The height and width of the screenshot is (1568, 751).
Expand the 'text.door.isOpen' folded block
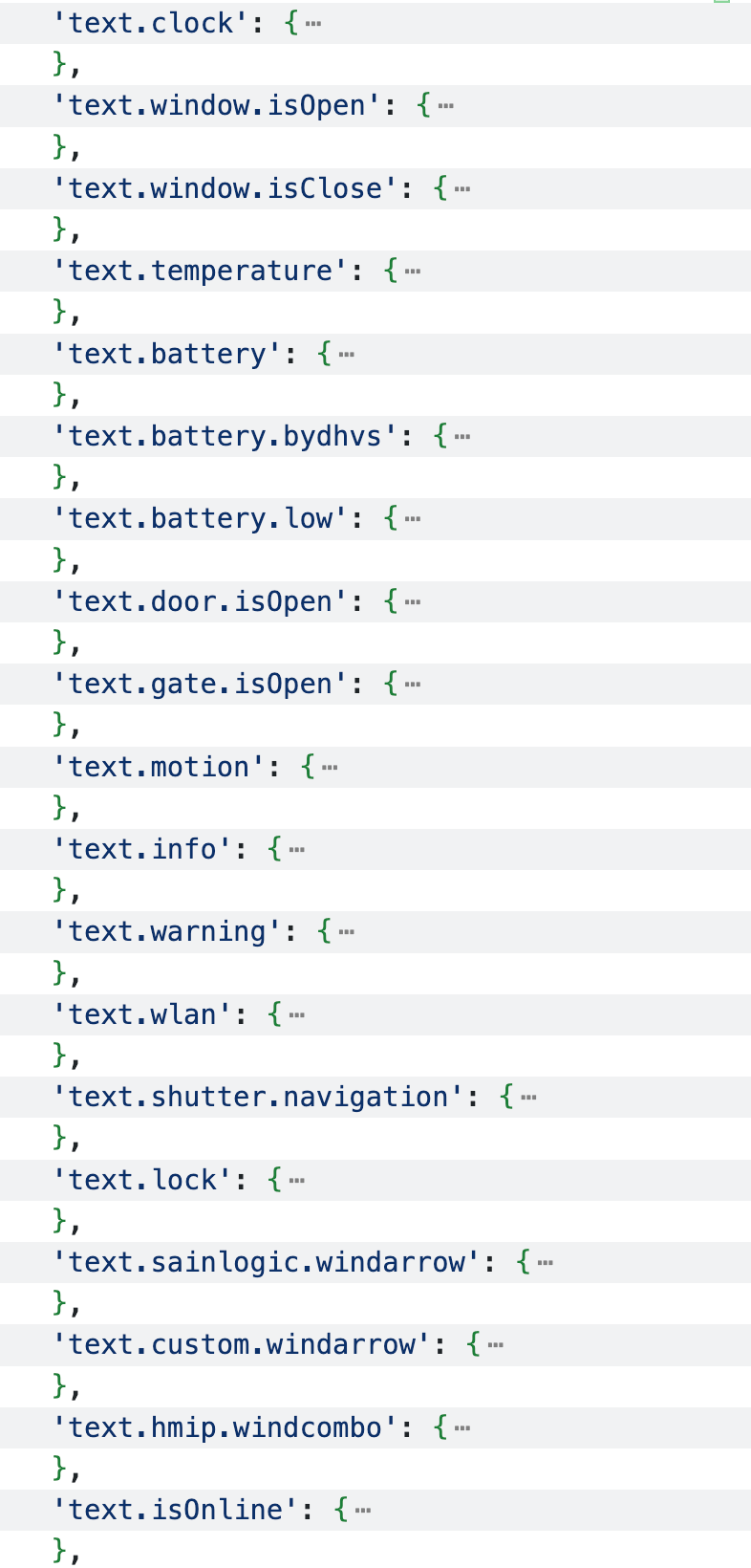[x=413, y=602]
